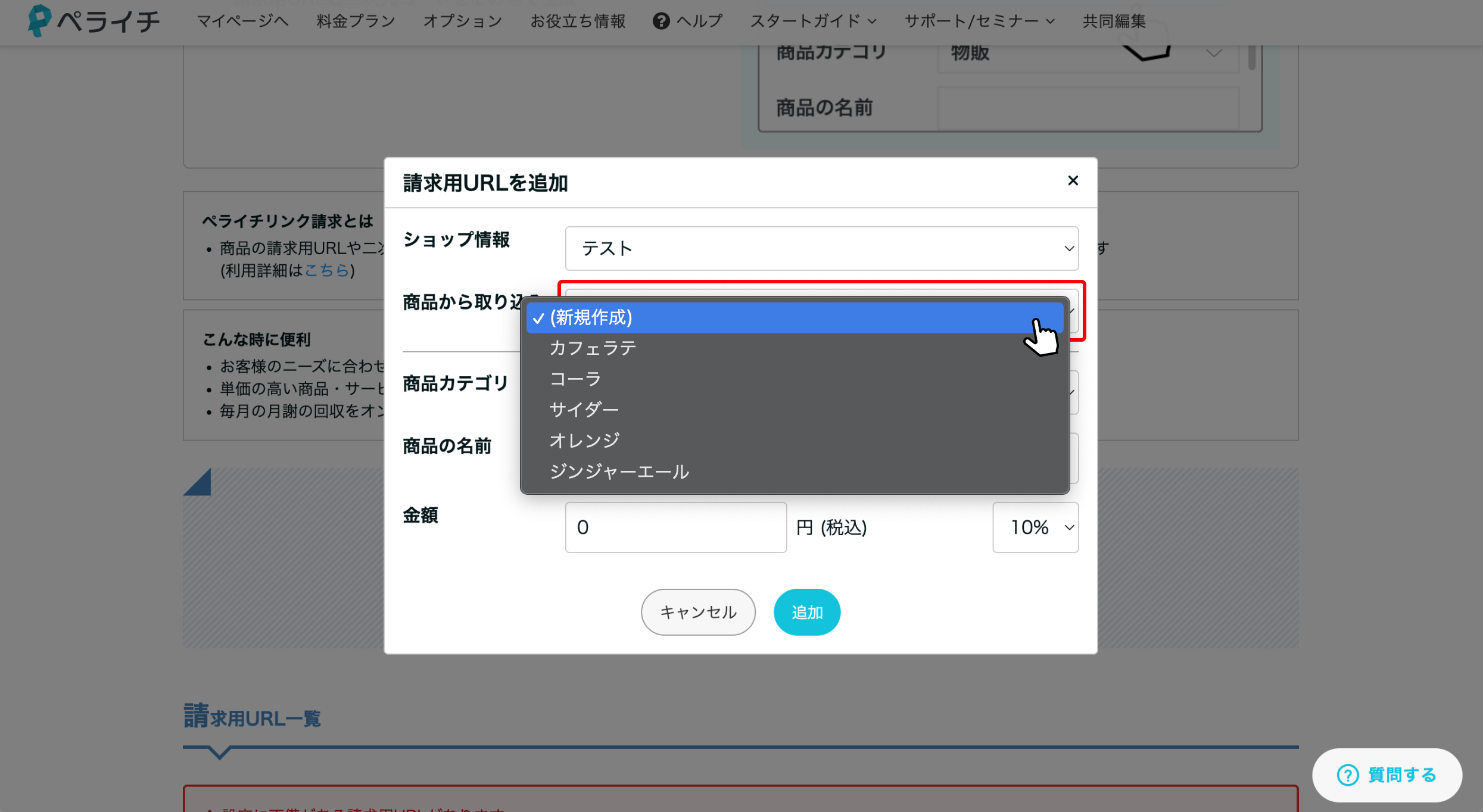Open マイページへ in the top menu

coord(242,21)
